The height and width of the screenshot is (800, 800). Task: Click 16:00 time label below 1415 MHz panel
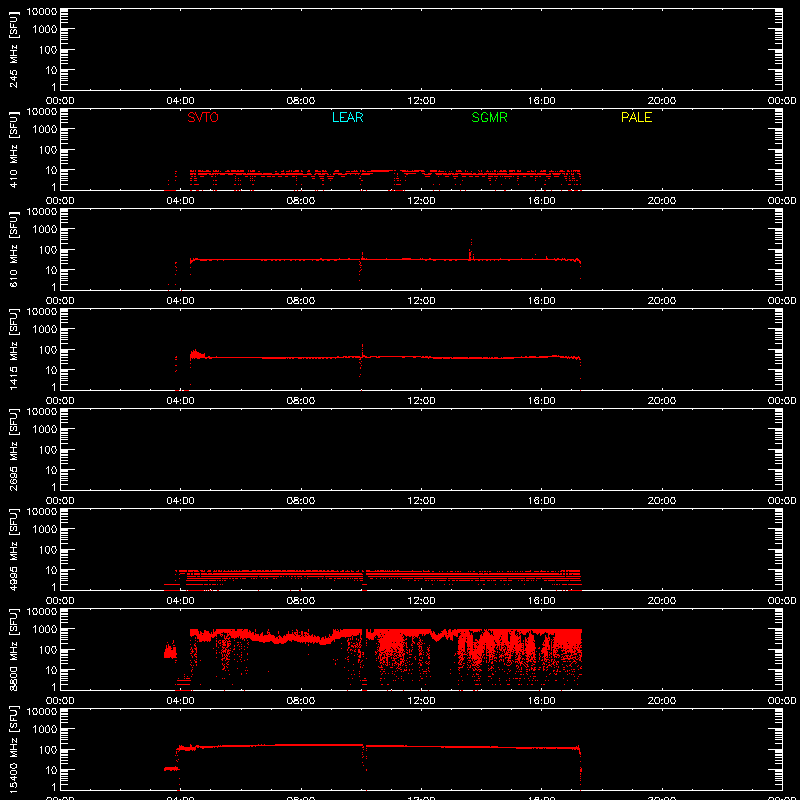click(541, 401)
